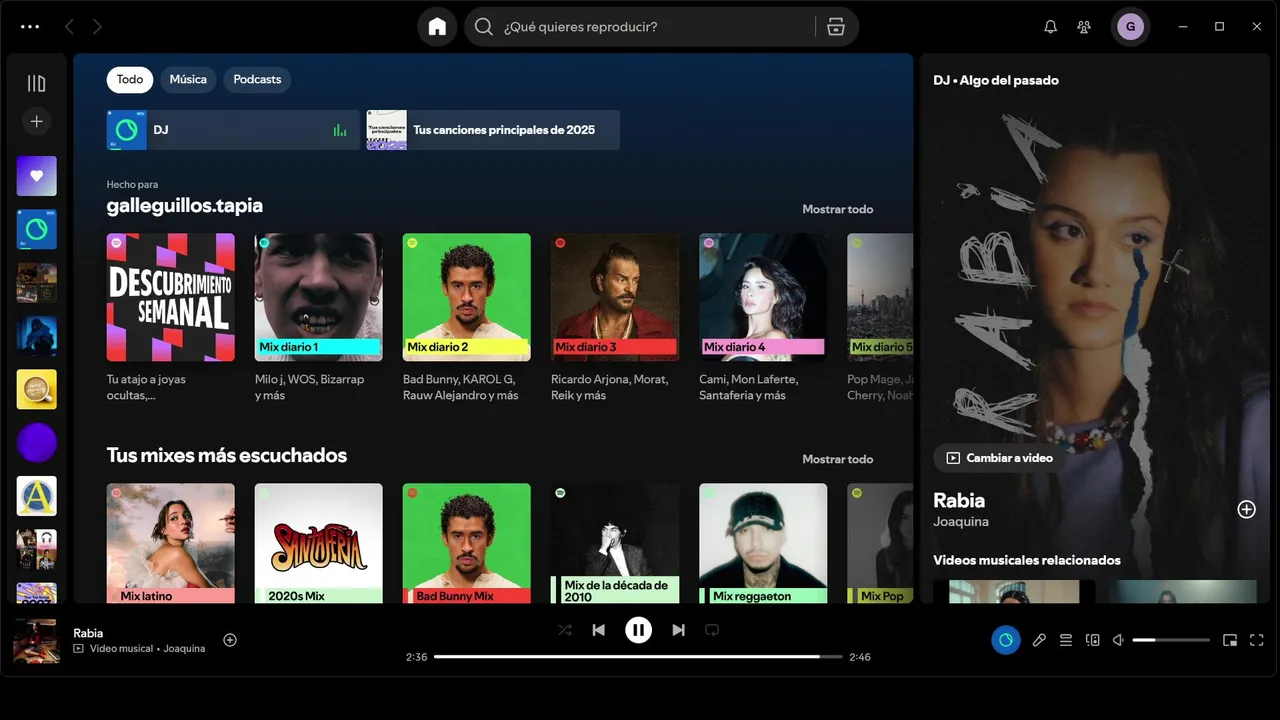Open 2020s Mix card

point(319,543)
